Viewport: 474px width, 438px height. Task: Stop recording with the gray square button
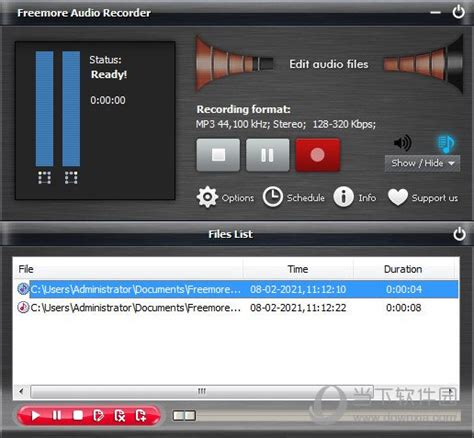[x=218, y=155]
